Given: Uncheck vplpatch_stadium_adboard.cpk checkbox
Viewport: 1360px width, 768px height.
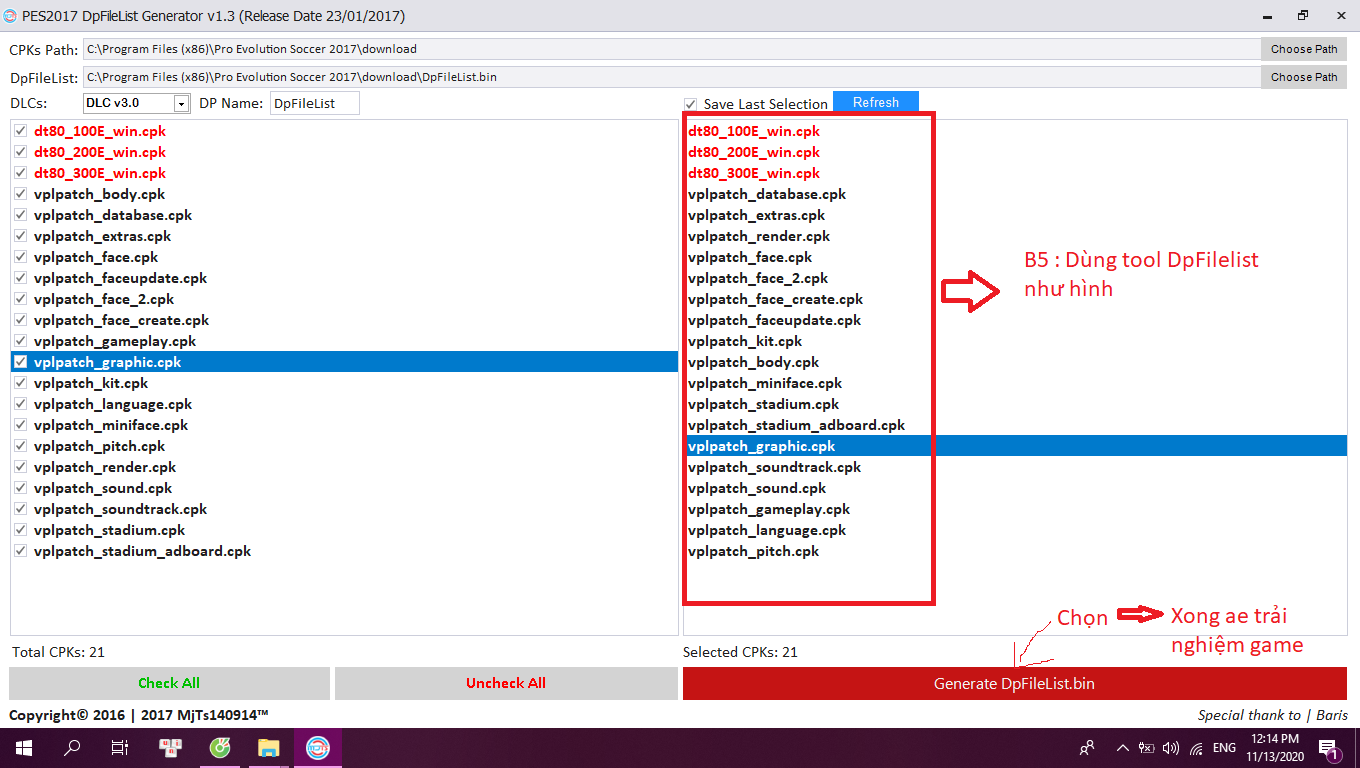Looking at the screenshot, I should click(20, 551).
